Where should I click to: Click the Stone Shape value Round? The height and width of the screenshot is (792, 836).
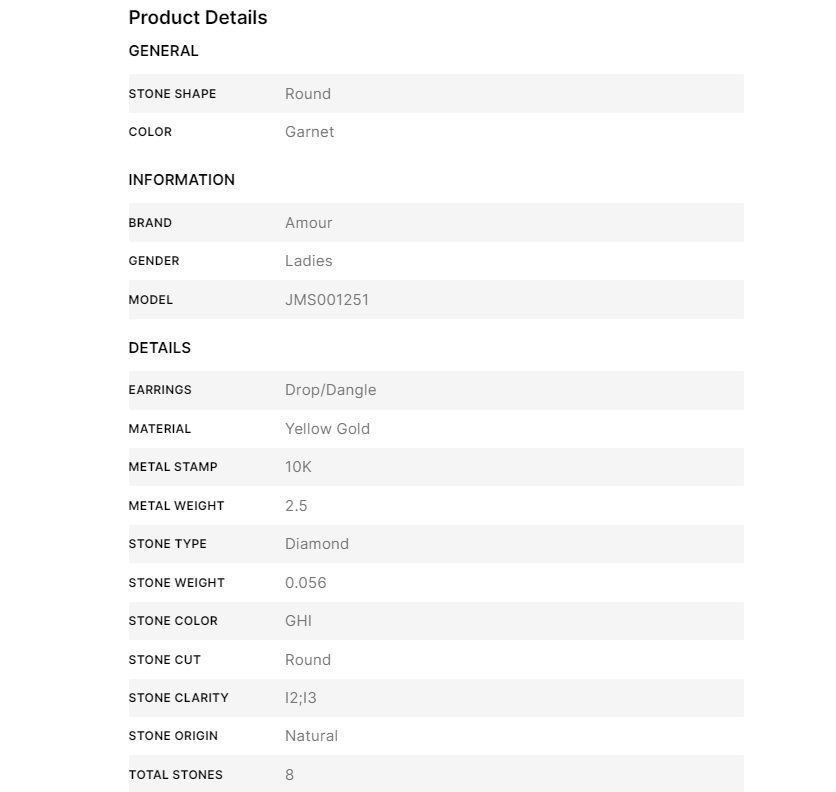coord(308,94)
